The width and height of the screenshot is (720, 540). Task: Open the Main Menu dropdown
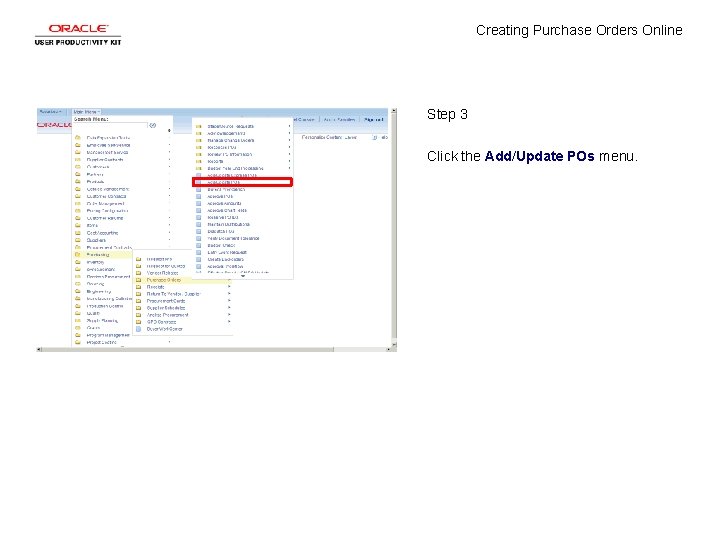point(86,112)
